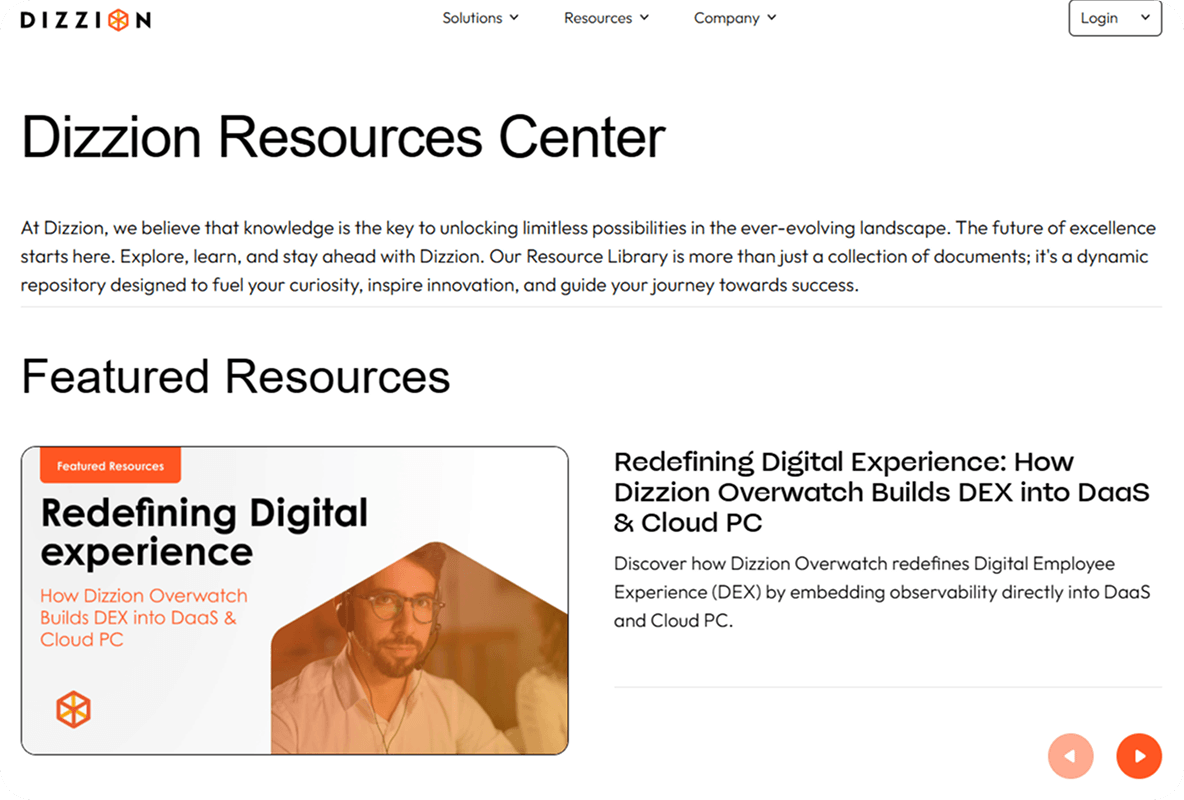The width and height of the screenshot is (1184, 800).
Task: Click the Dizzion Resources Center heading
Action: tap(343, 137)
